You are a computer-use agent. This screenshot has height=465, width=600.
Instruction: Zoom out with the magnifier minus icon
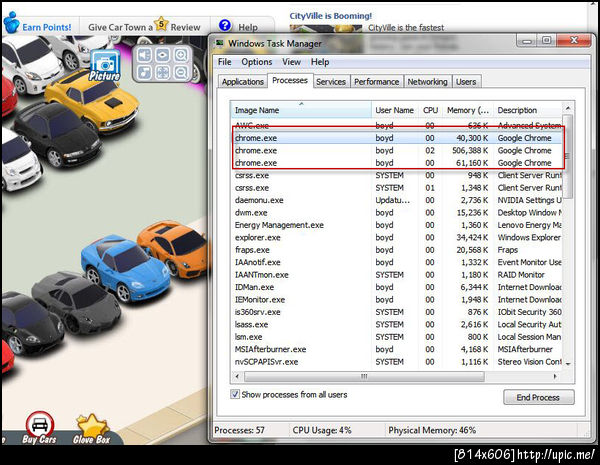(x=181, y=72)
